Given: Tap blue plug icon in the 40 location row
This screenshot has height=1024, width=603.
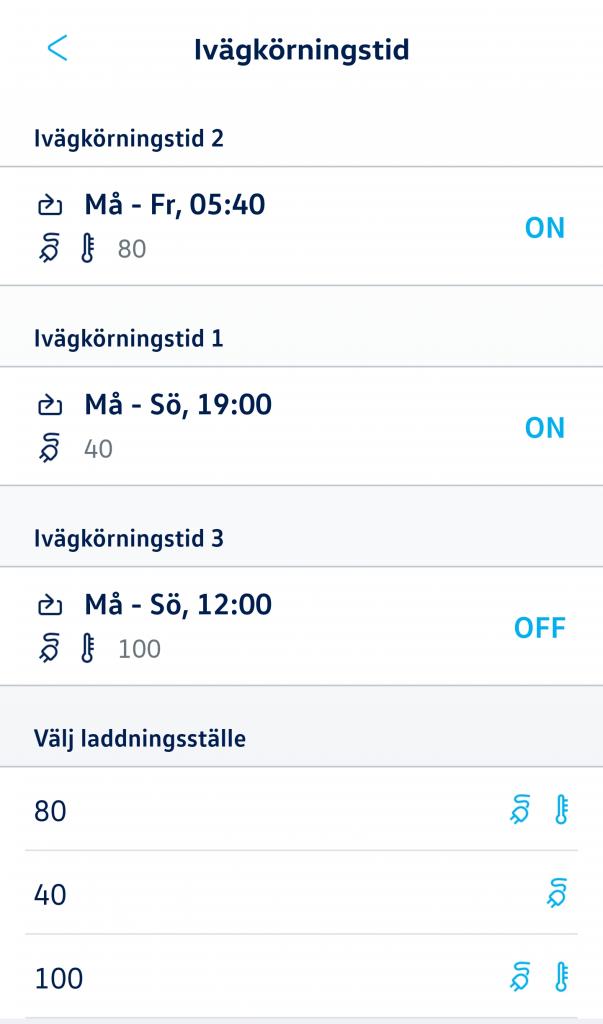Looking at the screenshot, I should [557, 893].
